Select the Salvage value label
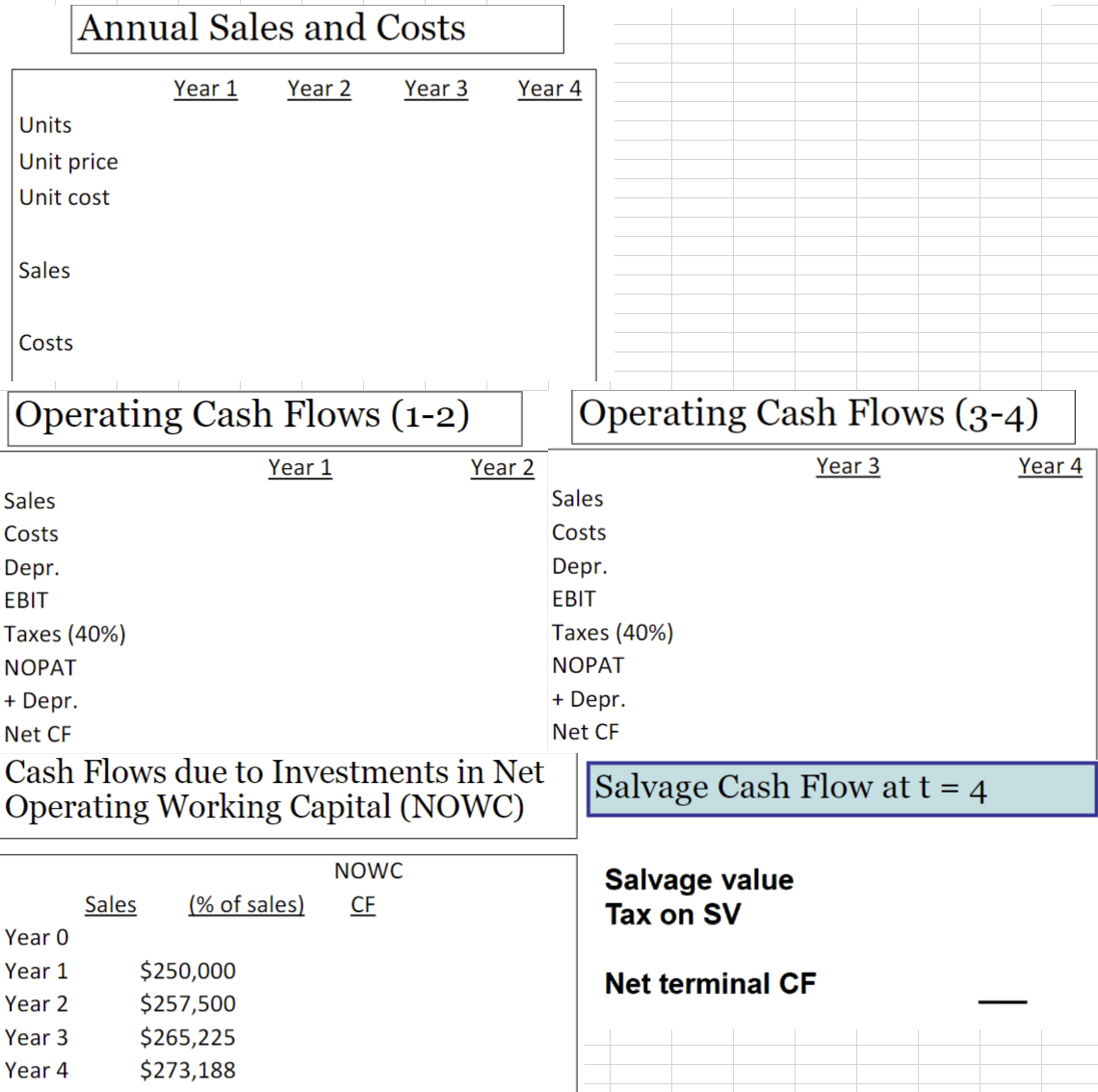Screen dimensions: 1098x1092 (x=698, y=879)
